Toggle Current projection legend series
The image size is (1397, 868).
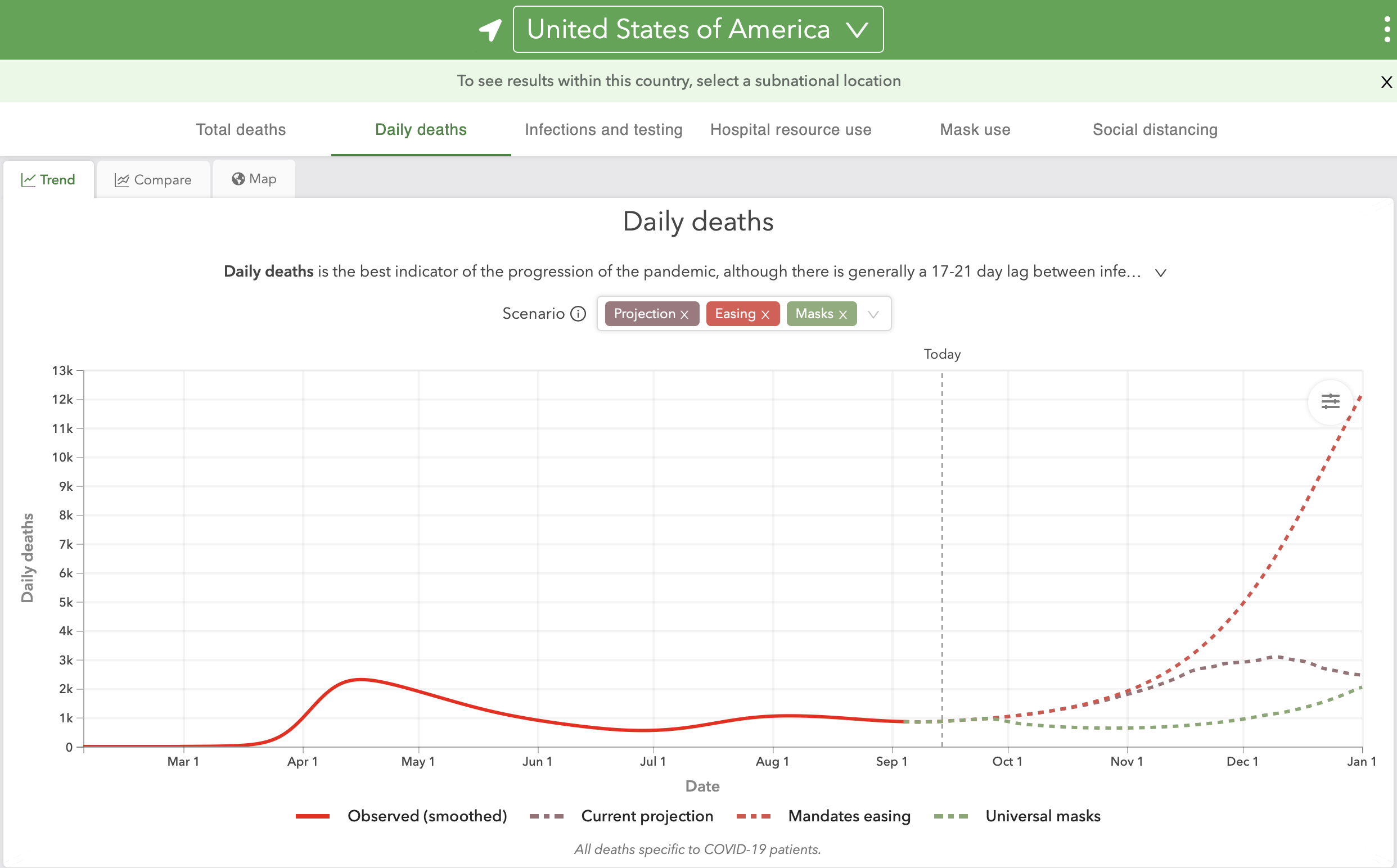pos(621,816)
